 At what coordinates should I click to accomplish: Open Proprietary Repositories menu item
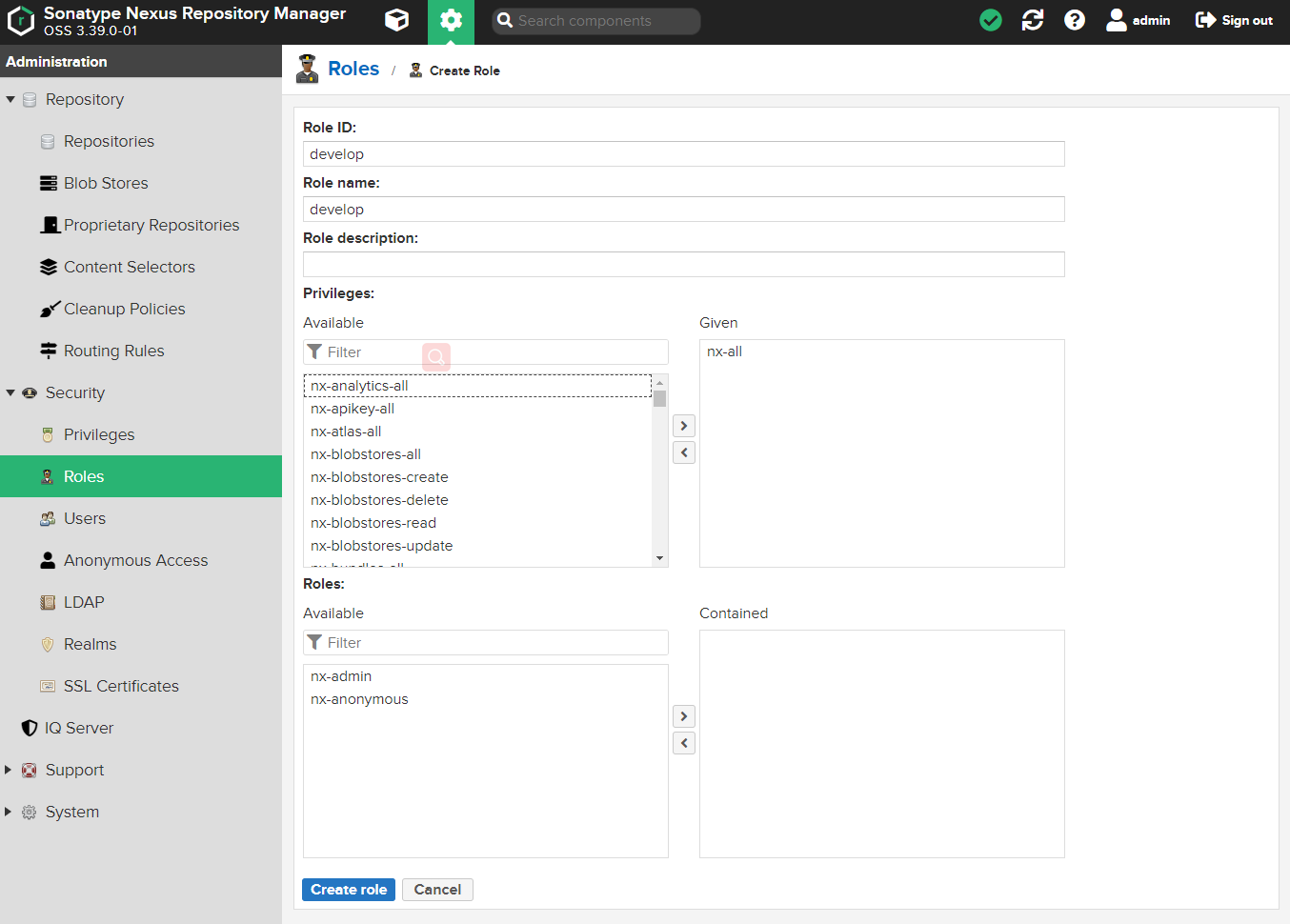141,225
